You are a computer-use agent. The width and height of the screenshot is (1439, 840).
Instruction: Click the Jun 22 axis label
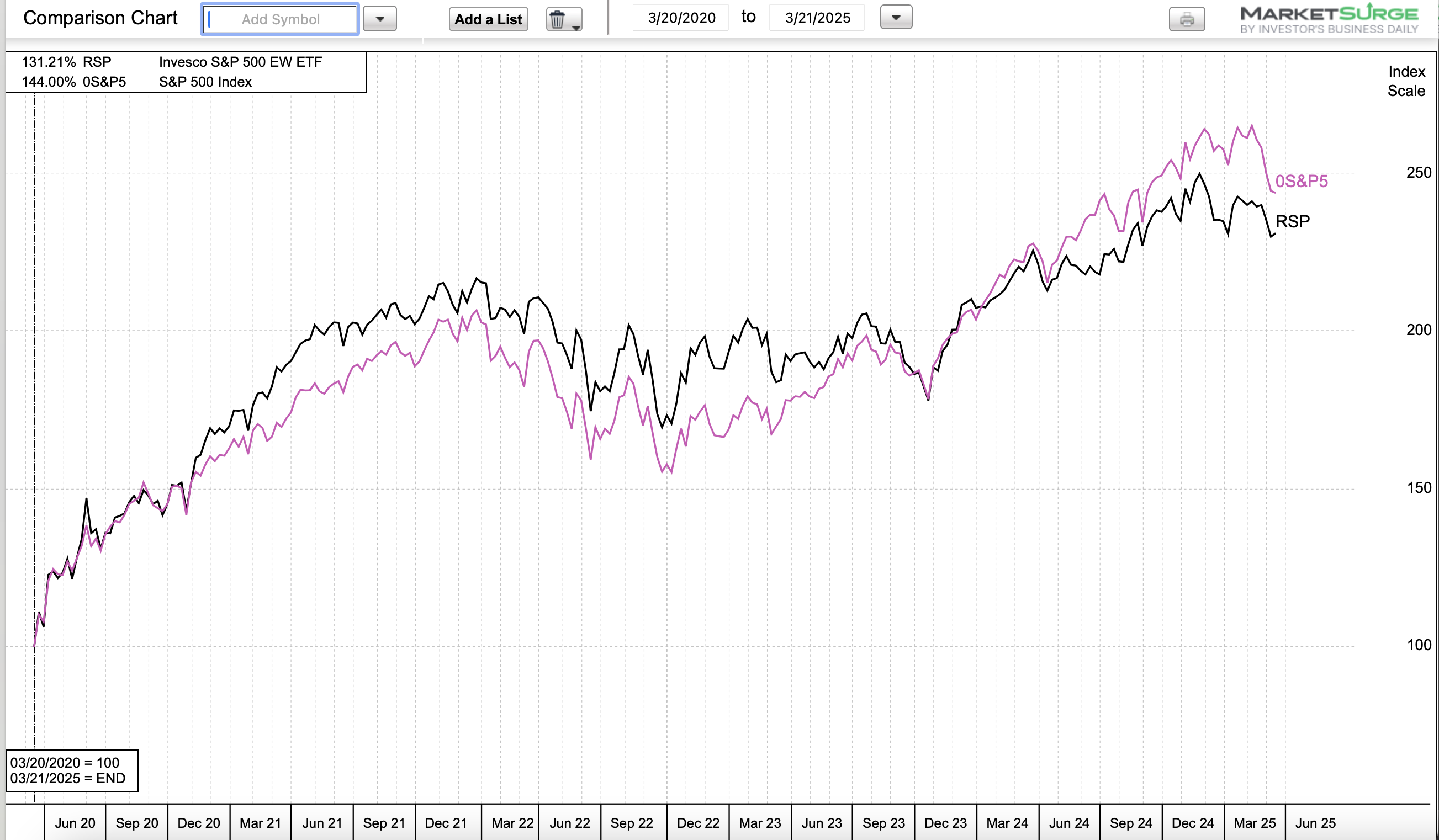point(570,823)
